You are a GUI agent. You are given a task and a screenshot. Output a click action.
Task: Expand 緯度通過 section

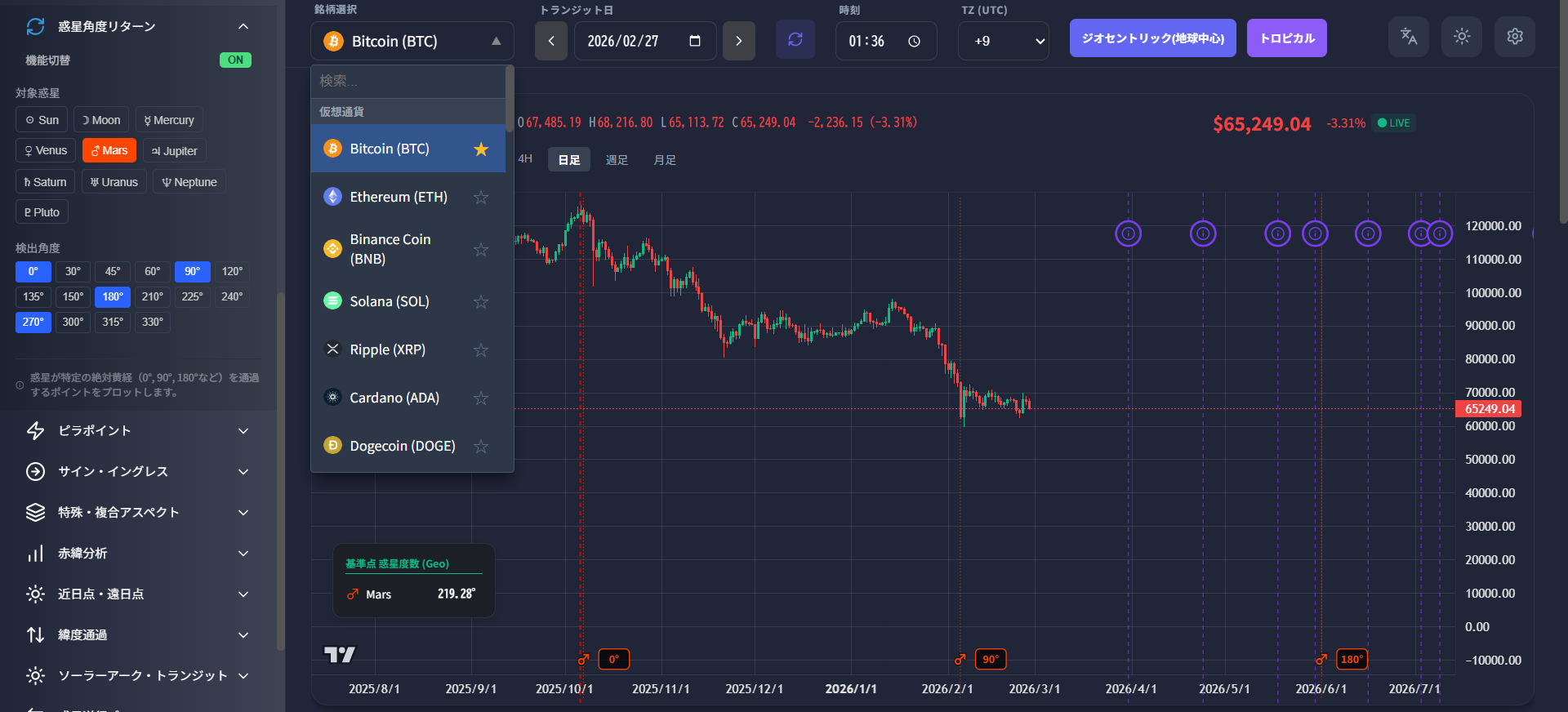(243, 634)
